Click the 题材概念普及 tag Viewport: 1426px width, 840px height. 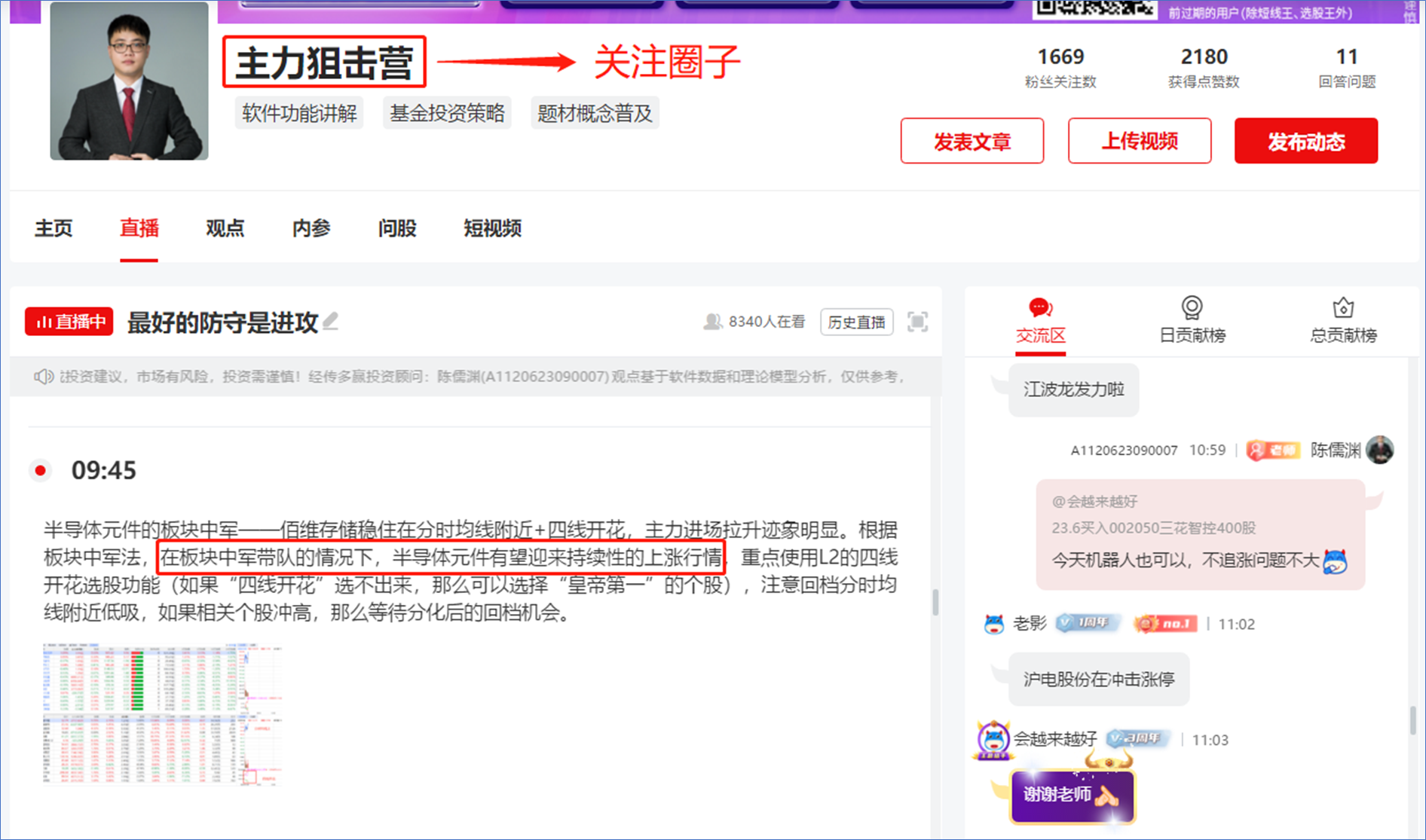tap(595, 113)
